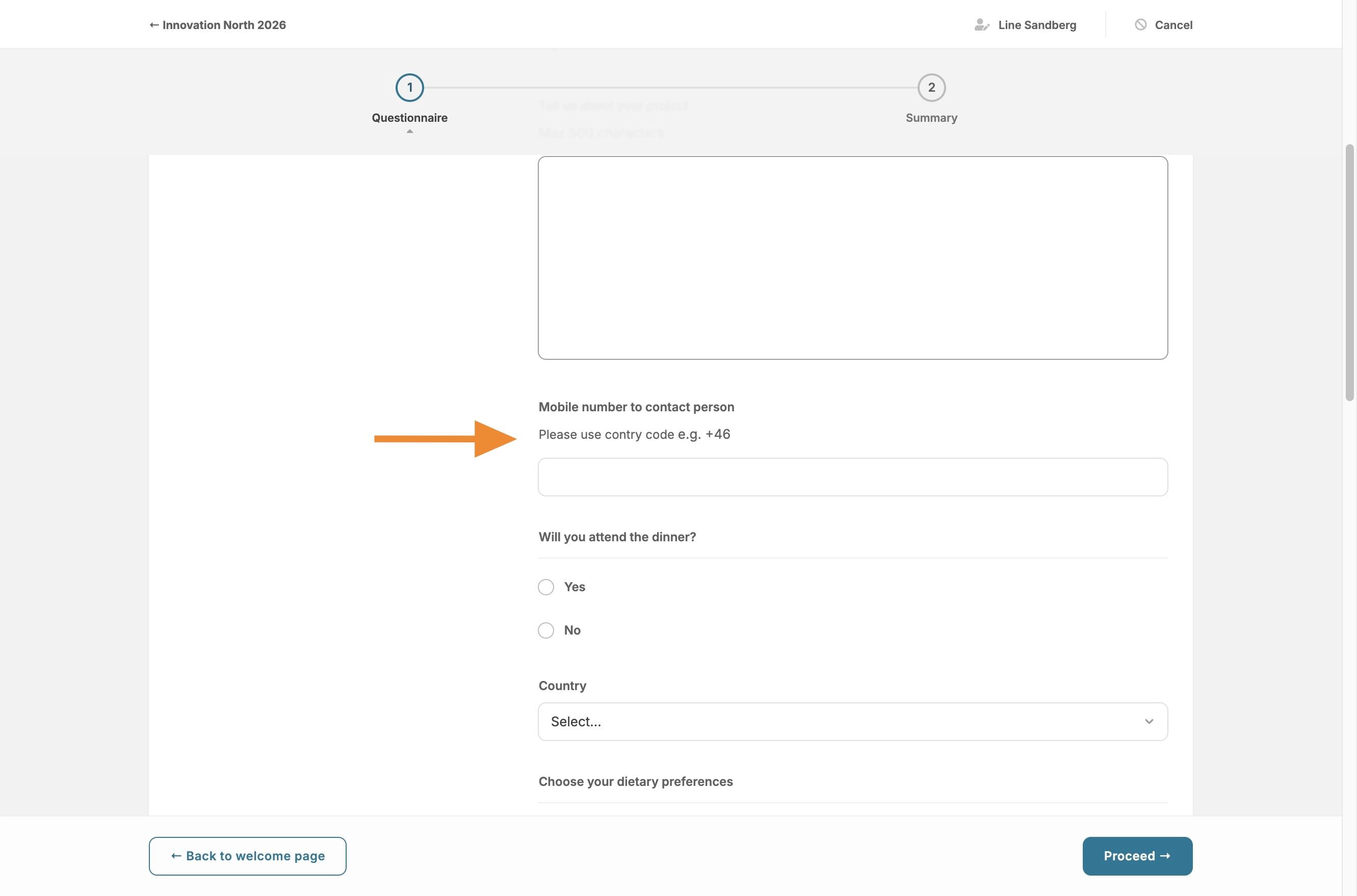Click small caret below Questionnaire step
This screenshot has height=896, width=1357.
point(409,131)
